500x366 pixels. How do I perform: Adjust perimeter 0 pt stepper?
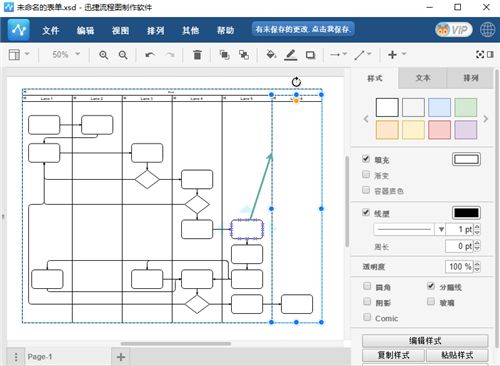(477, 246)
